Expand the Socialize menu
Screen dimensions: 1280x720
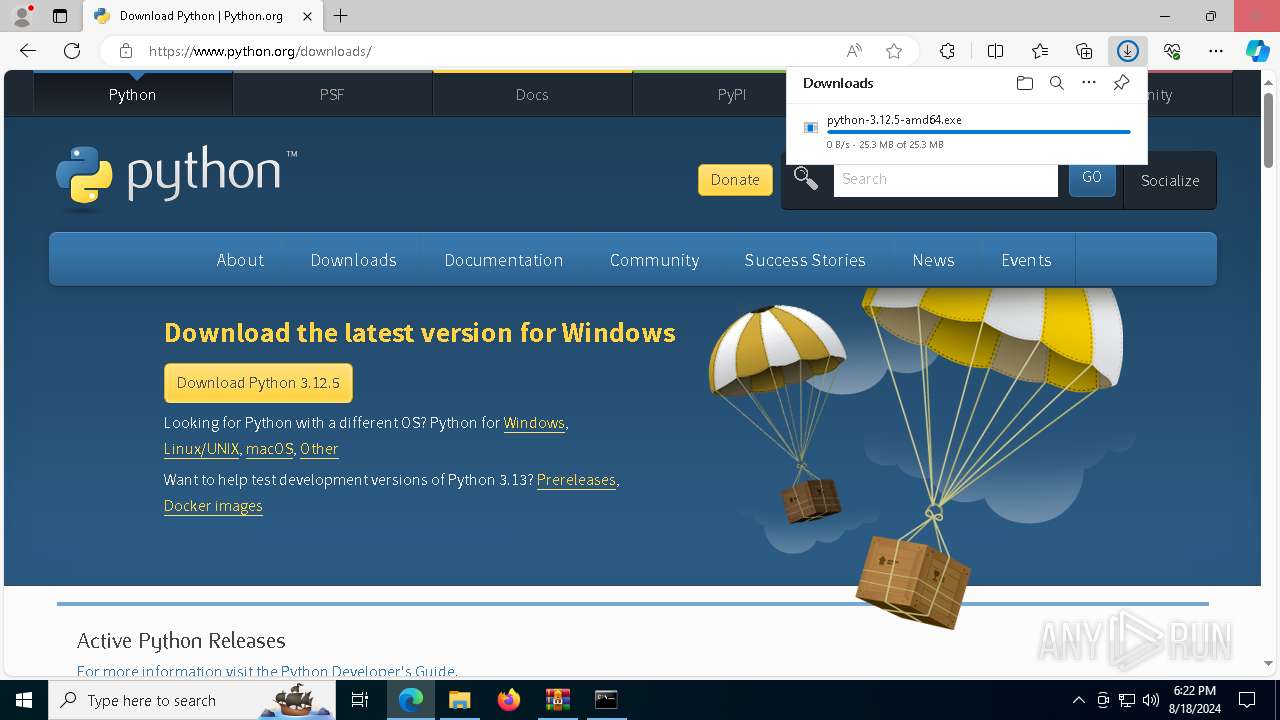pos(1170,180)
